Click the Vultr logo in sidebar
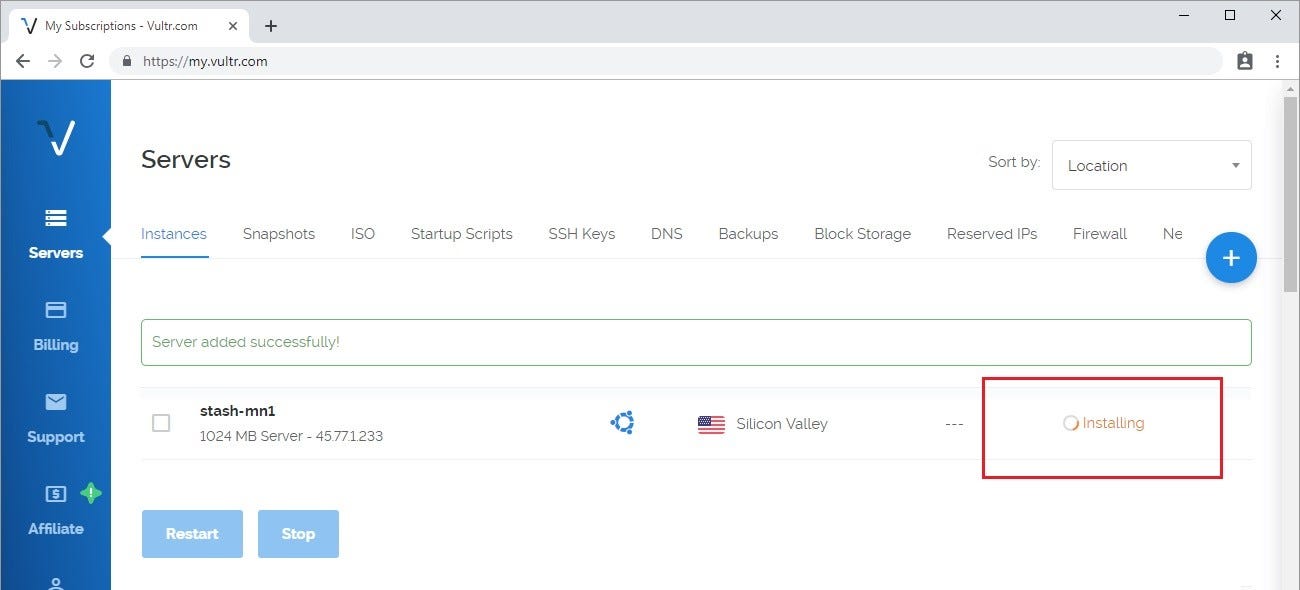This screenshot has height=590, width=1300. pyautogui.click(x=56, y=137)
